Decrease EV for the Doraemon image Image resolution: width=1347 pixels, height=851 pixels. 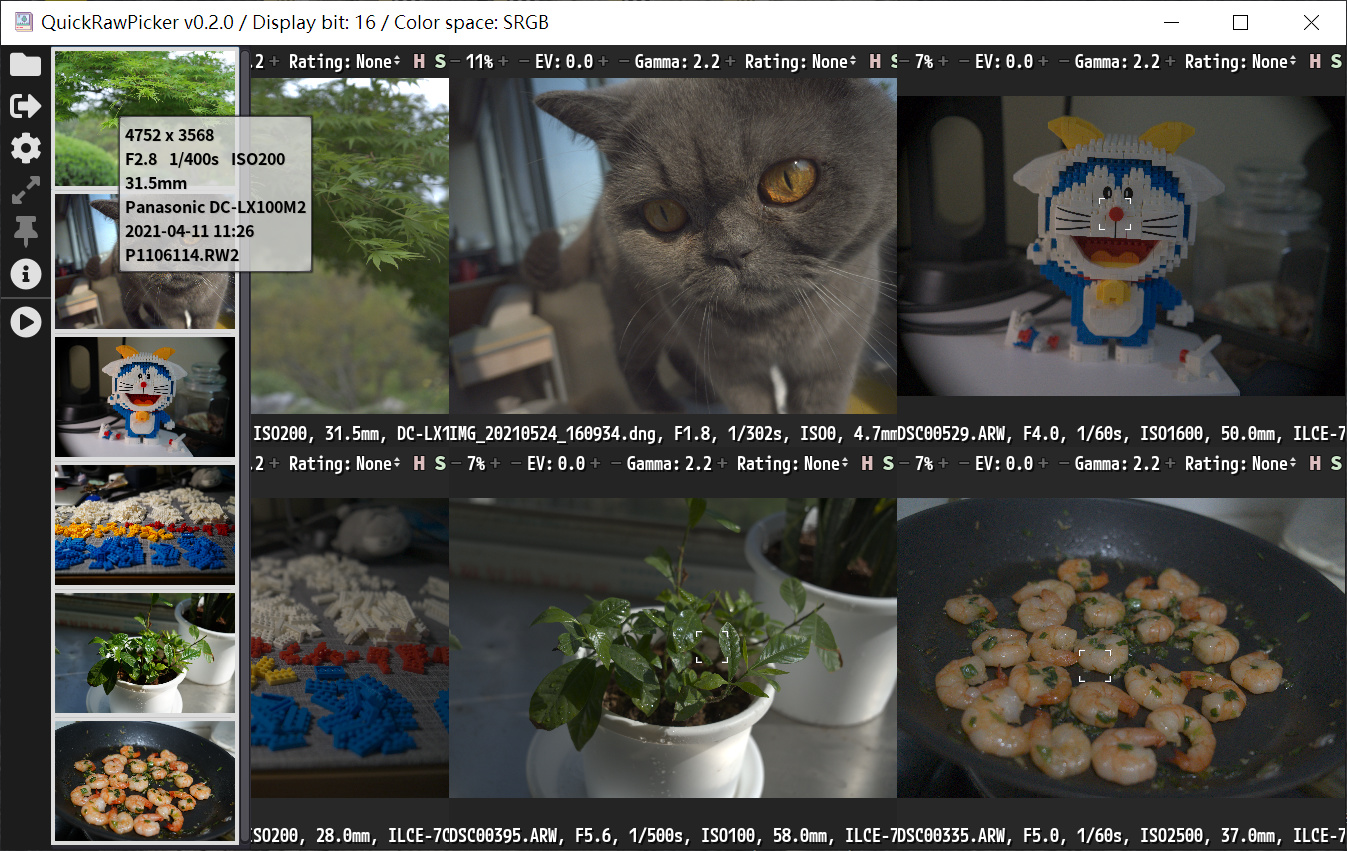tap(964, 62)
